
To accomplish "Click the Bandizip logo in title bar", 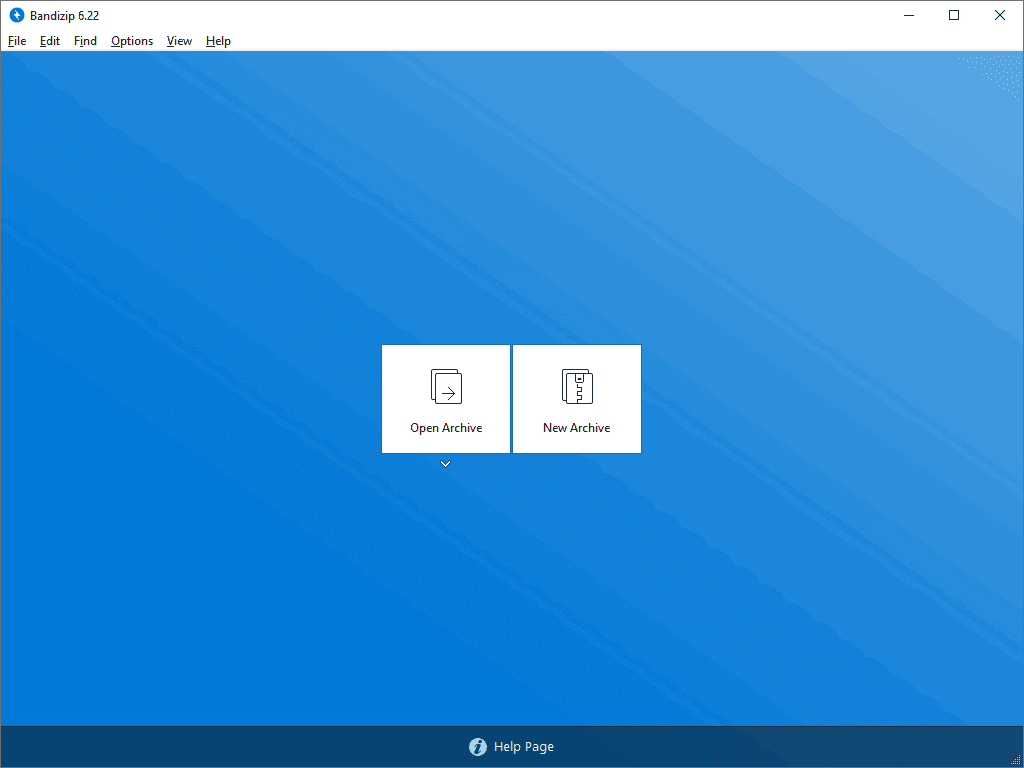I will [x=16, y=15].
